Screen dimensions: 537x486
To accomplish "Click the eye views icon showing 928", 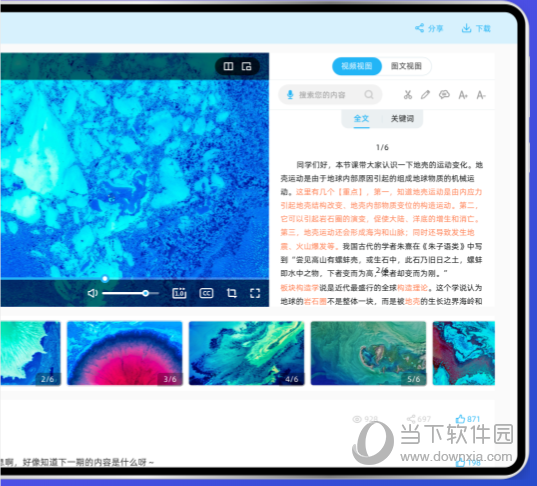I will [357, 419].
